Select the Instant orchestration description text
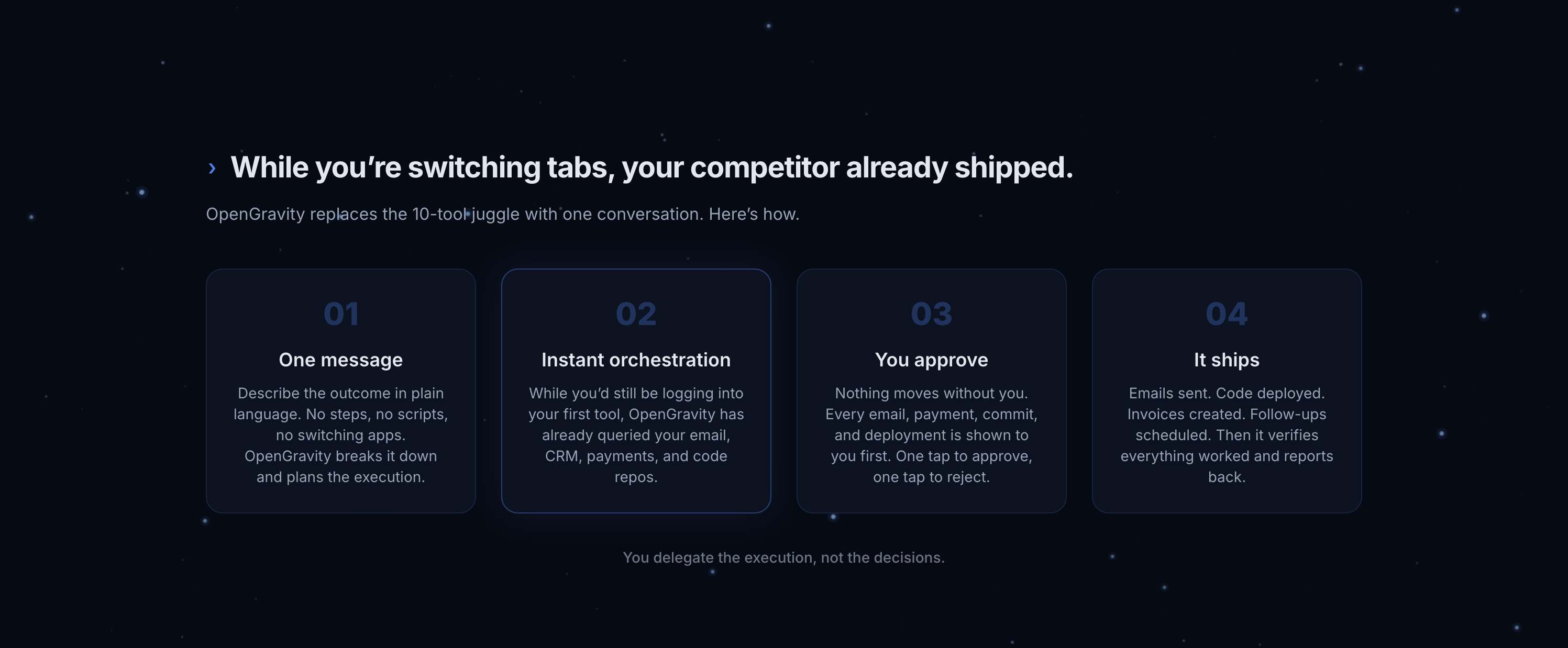The image size is (1568, 648). [x=636, y=435]
